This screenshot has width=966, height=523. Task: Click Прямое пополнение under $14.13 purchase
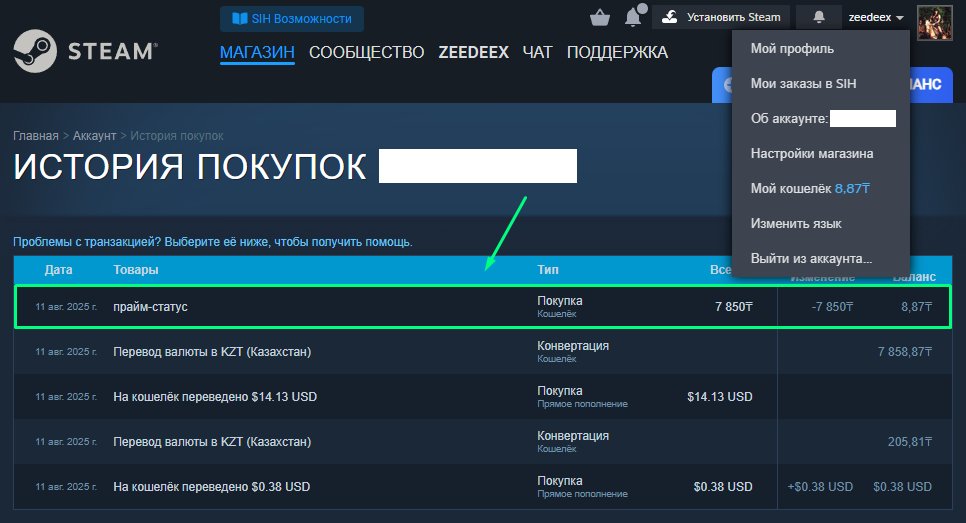point(582,404)
